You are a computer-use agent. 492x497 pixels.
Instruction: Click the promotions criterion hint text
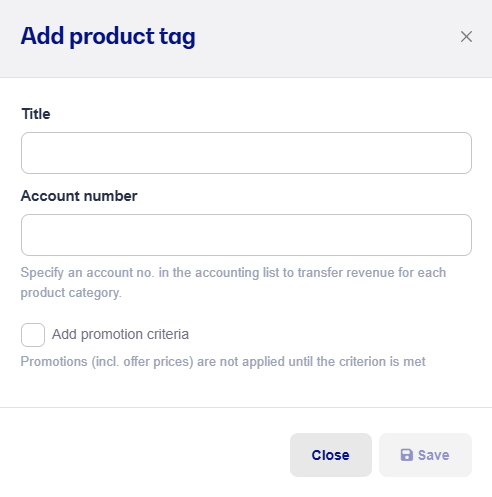(x=223, y=362)
